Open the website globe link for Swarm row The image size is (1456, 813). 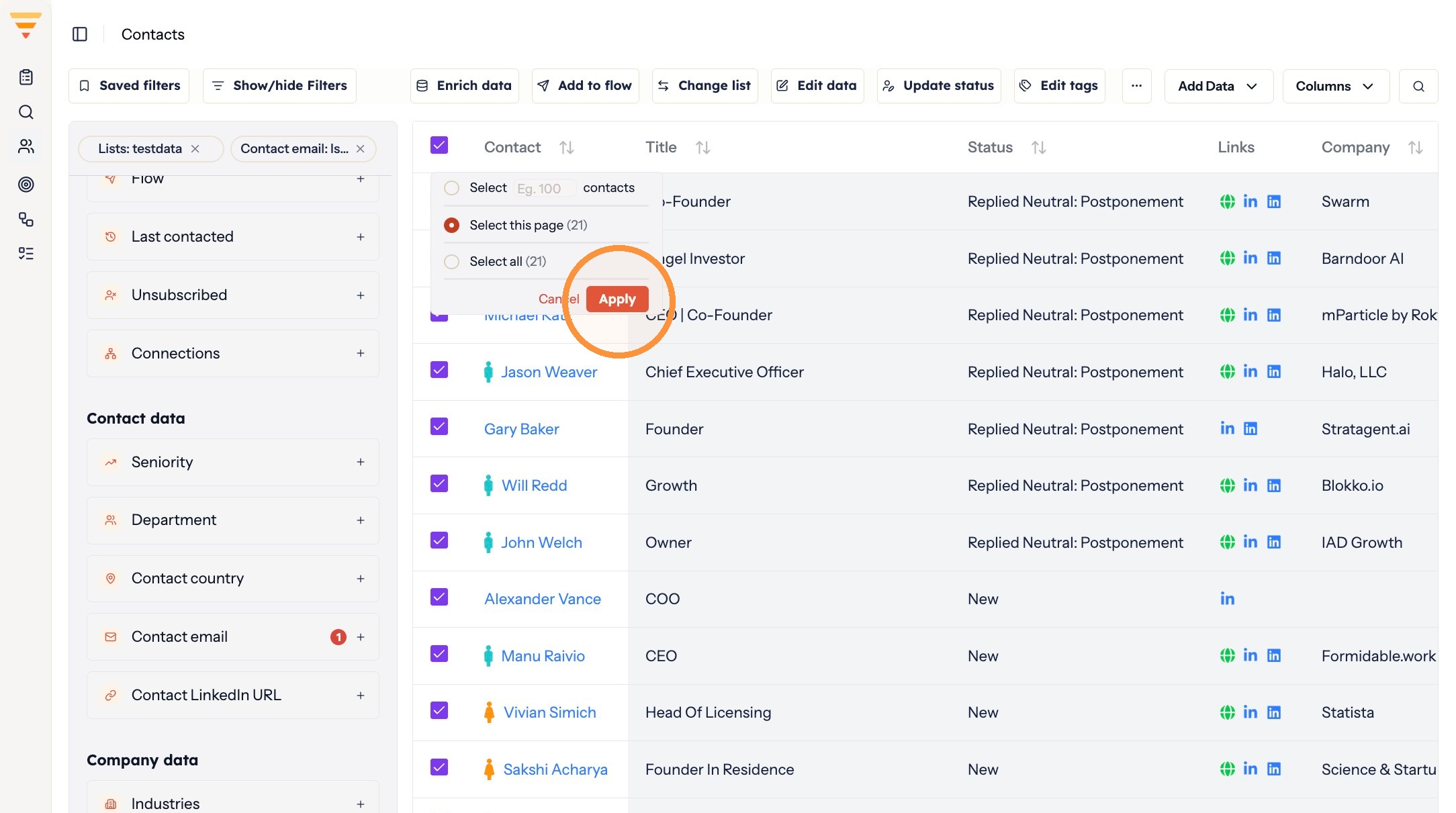click(1227, 201)
